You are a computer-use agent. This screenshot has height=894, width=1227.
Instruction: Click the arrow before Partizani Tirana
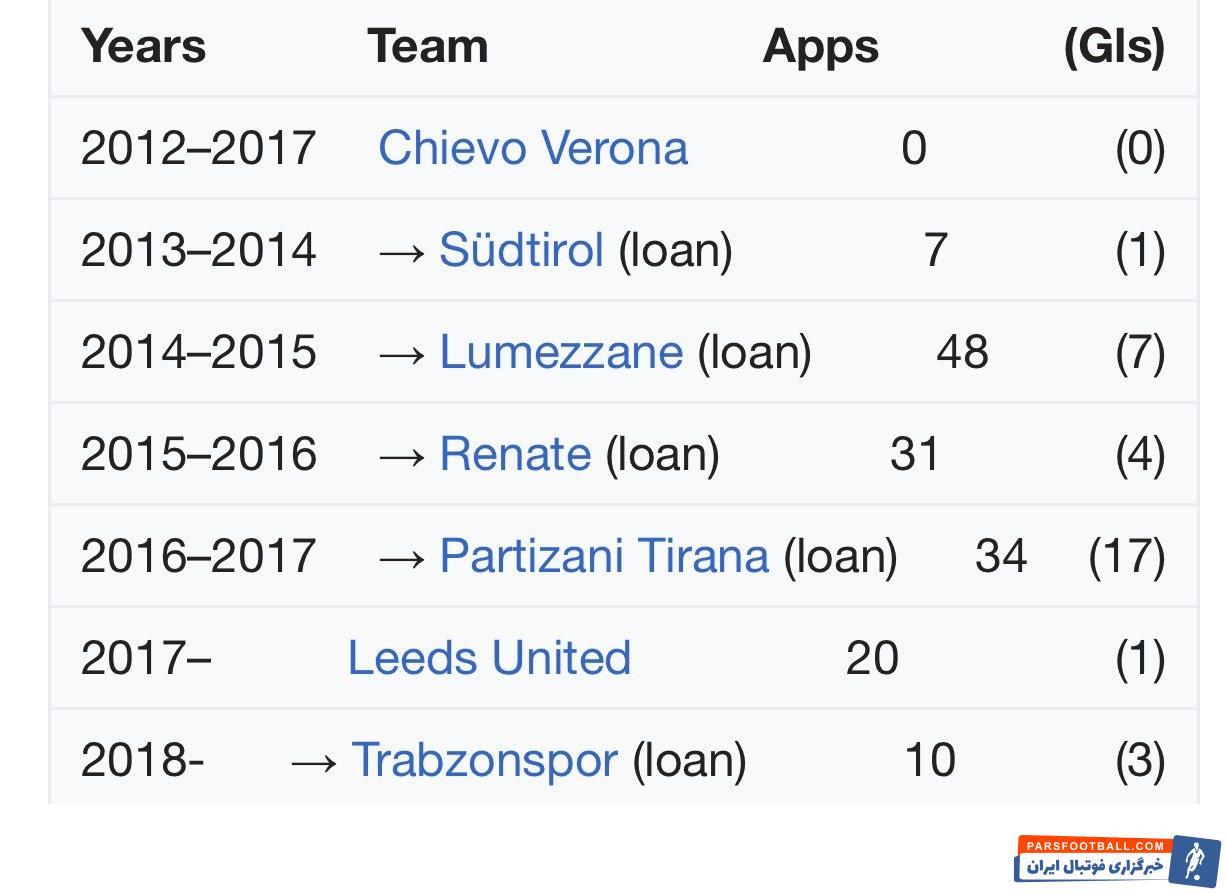(x=402, y=557)
